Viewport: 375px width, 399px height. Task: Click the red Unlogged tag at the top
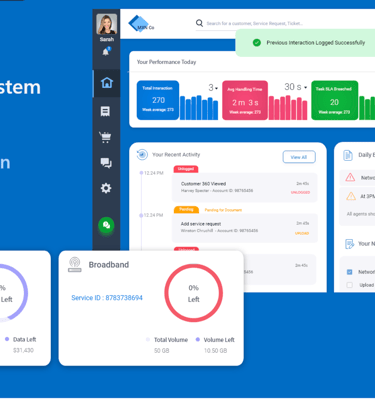tap(186, 169)
